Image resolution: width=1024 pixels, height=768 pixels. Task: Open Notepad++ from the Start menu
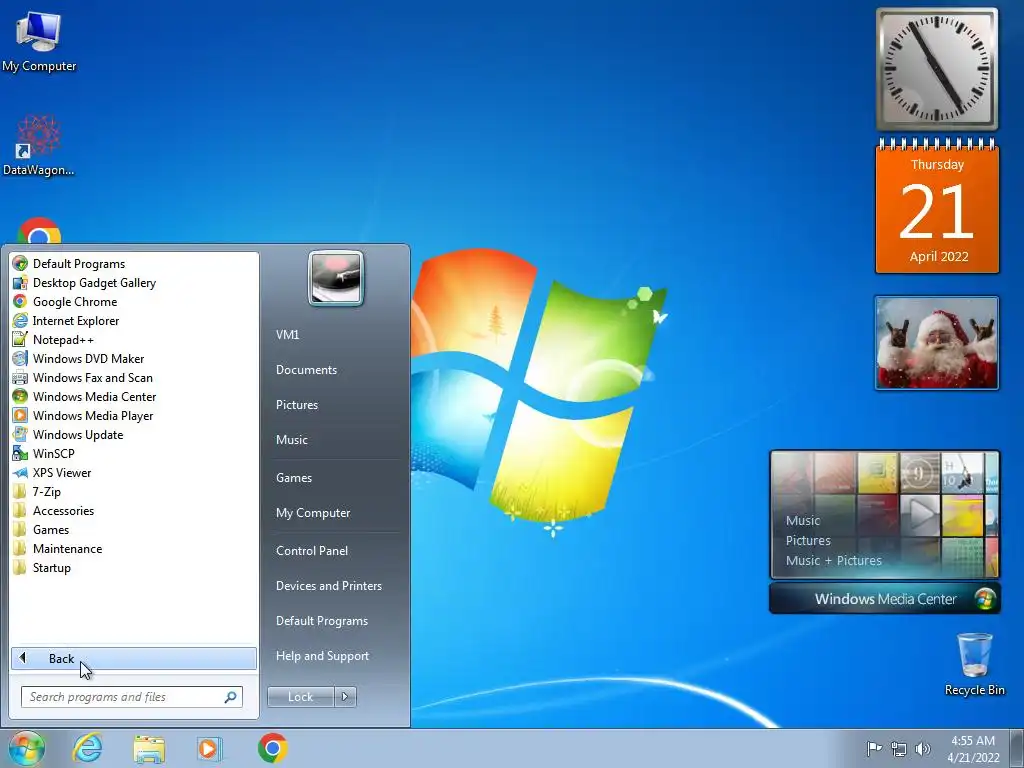point(63,340)
